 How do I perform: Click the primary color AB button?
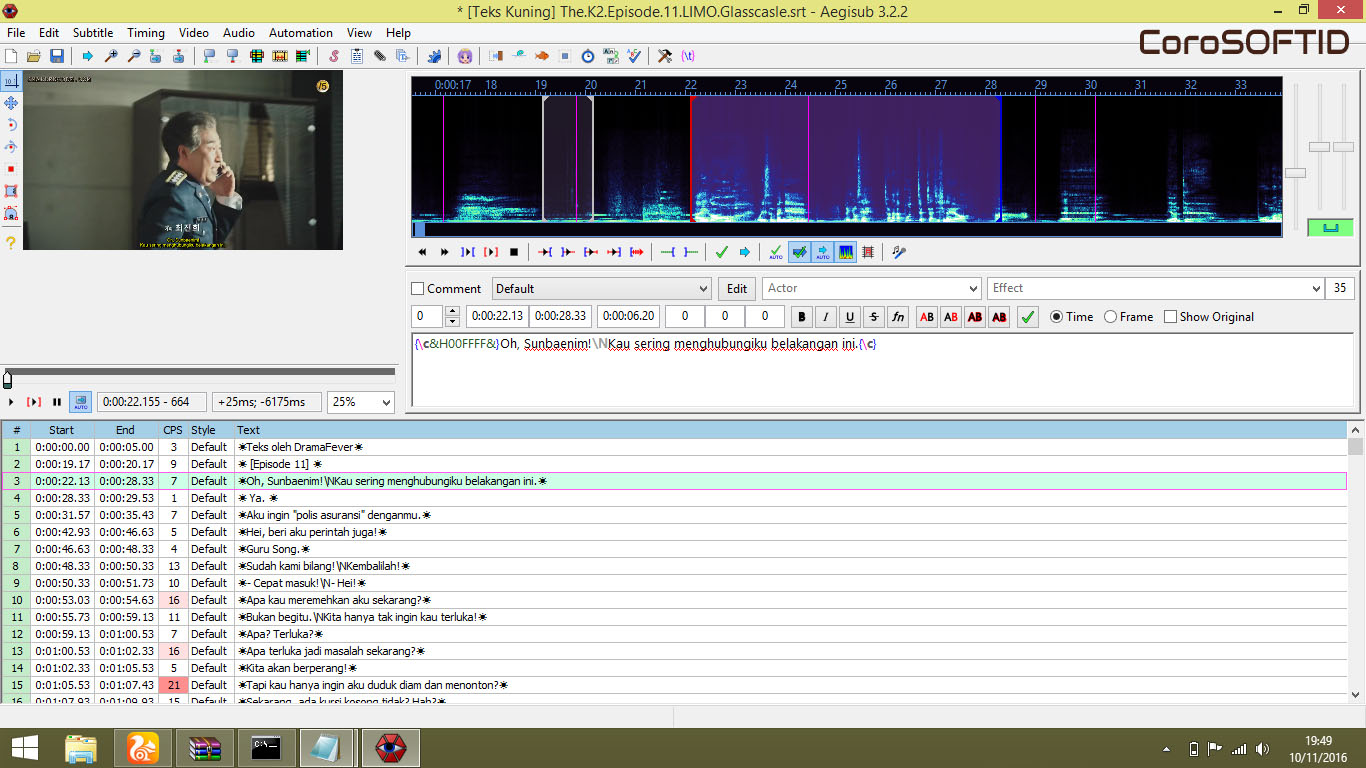click(927, 317)
